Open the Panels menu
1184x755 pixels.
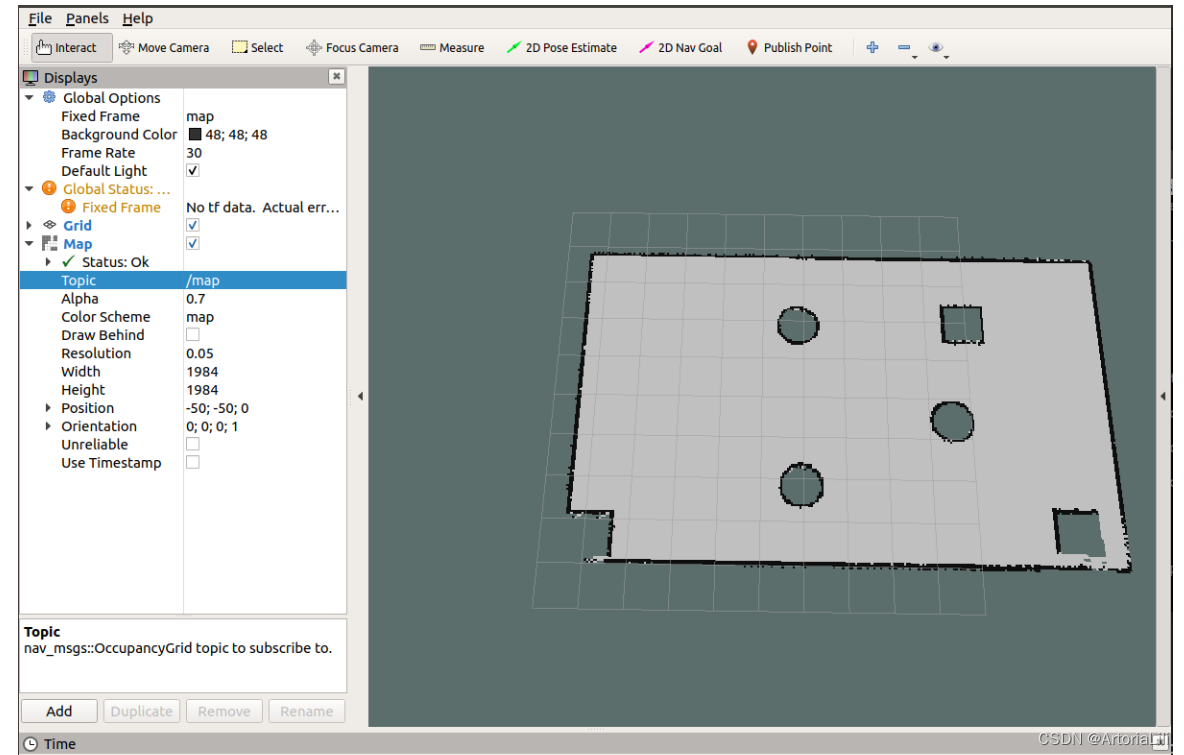click(87, 18)
